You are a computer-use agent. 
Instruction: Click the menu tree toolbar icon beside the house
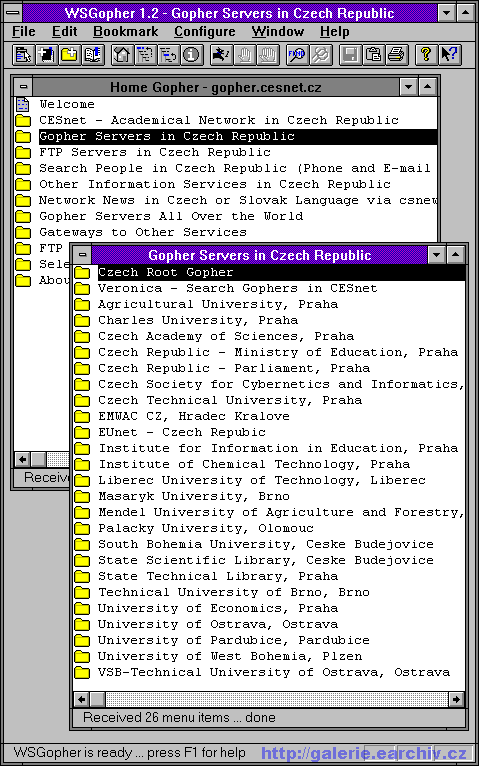click(x=145, y=55)
